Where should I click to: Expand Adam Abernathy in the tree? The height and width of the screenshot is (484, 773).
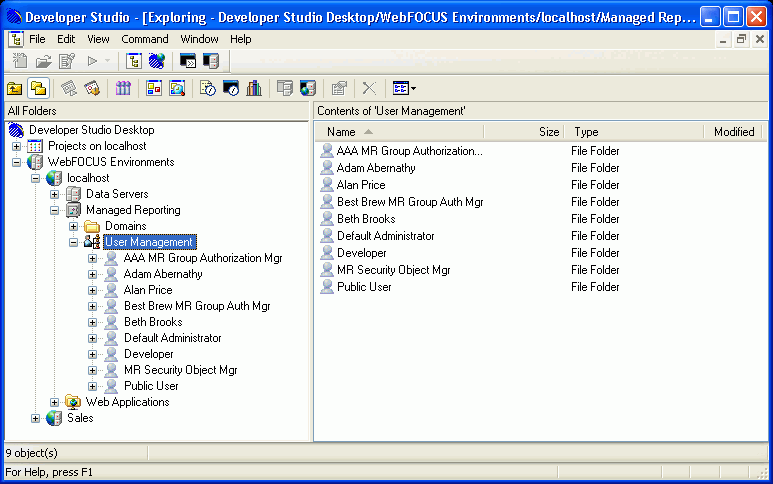tap(92, 275)
